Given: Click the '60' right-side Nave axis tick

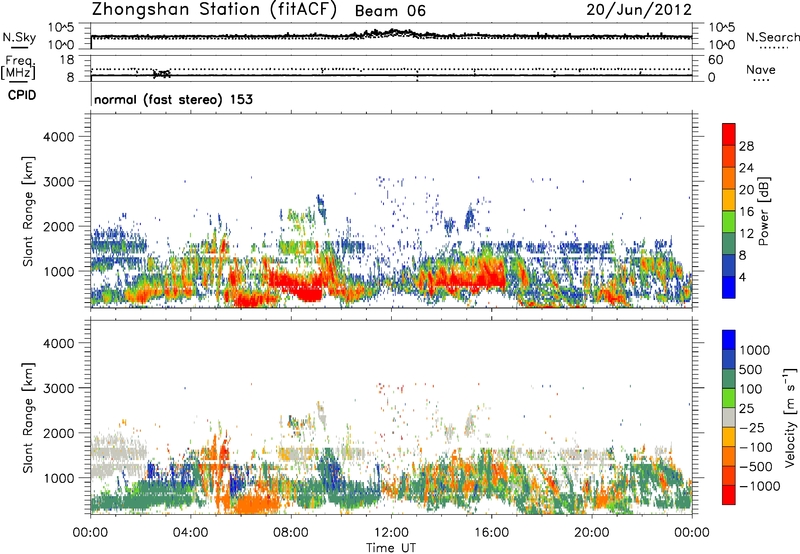Looking at the screenshot, I should pyautogui.click(x=715, y=60).
